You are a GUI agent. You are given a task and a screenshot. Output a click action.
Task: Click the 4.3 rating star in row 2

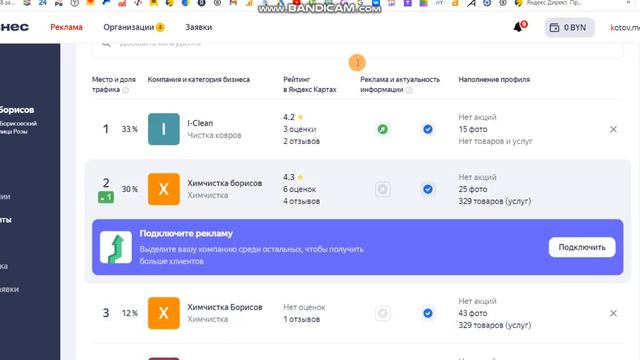click(301, 177)
